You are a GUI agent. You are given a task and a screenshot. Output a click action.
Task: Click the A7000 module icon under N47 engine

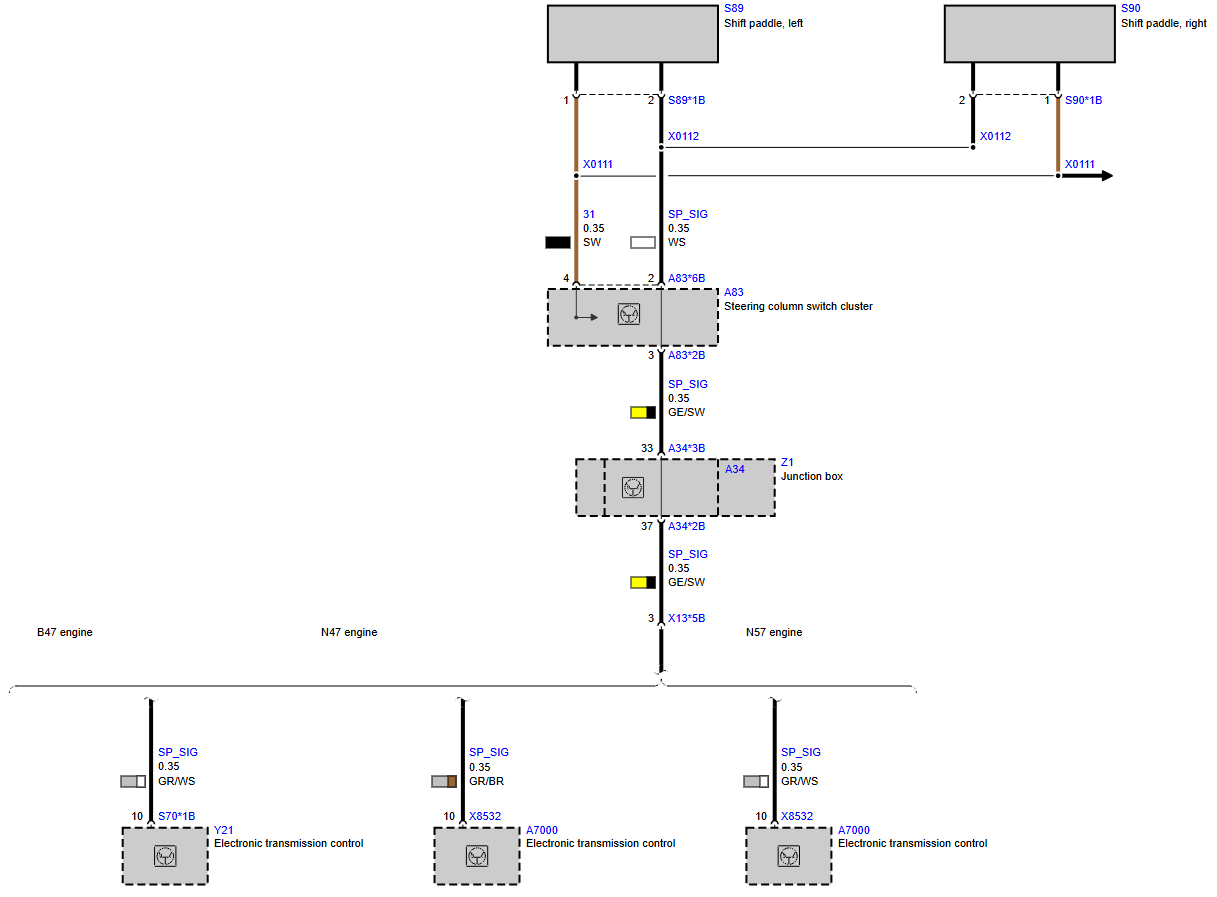[477, 856]
